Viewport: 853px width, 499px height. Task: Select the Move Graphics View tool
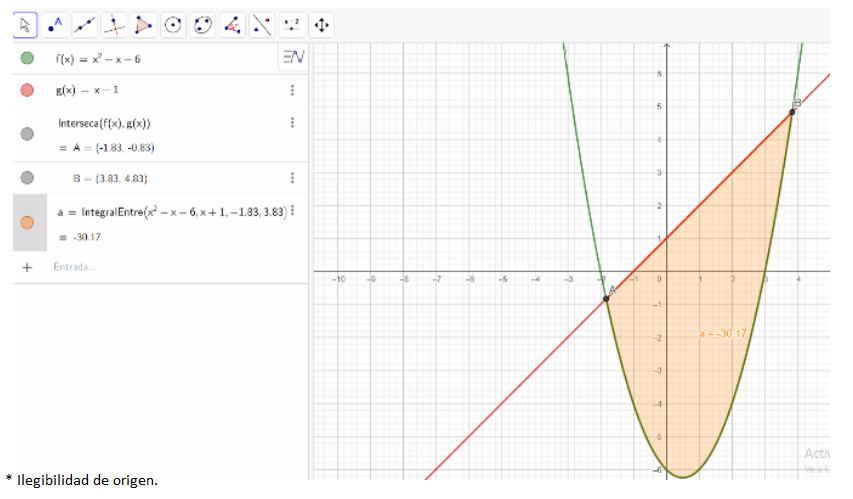coord(321,24)
